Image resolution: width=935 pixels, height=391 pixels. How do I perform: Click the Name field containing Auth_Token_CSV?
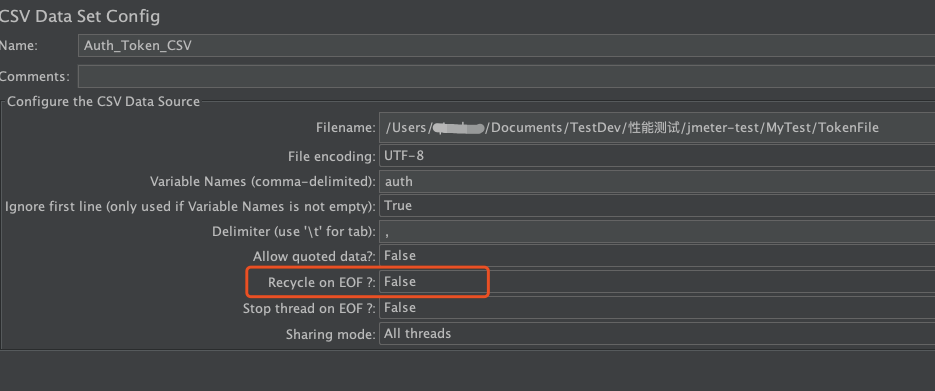pos(506,46)
